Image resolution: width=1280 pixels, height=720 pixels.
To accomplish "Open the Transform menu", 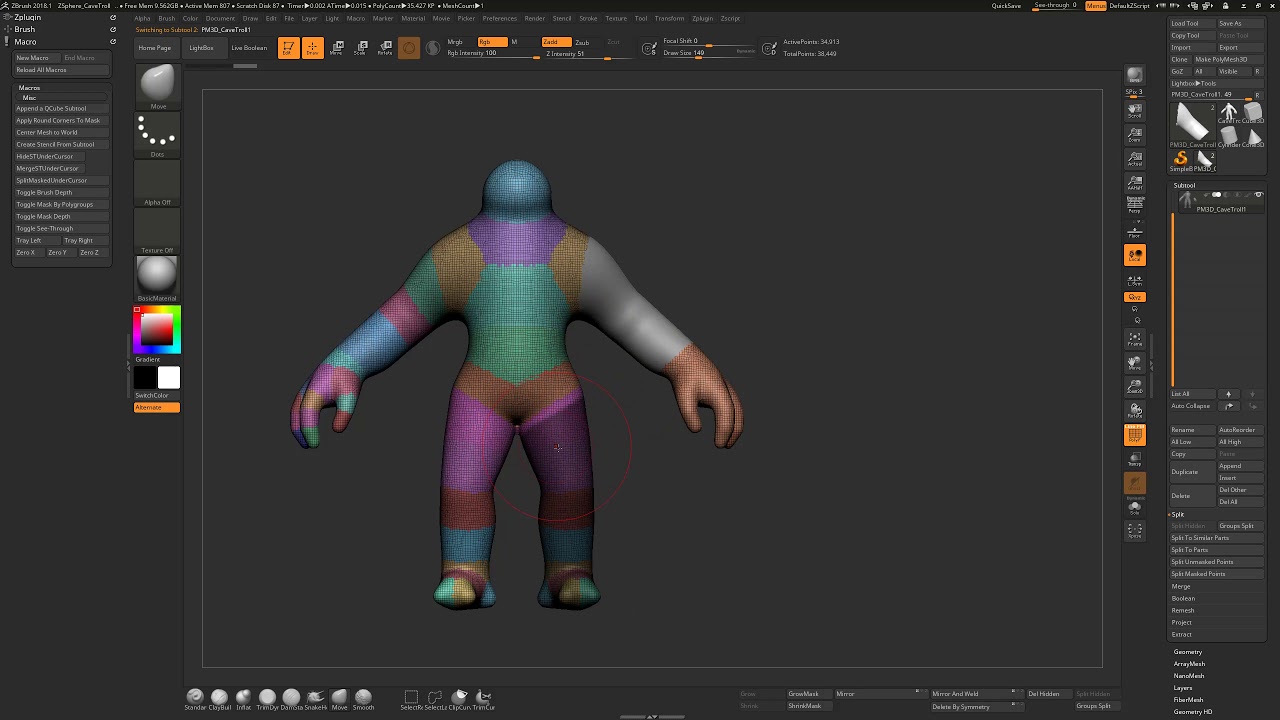I will 669,18.
